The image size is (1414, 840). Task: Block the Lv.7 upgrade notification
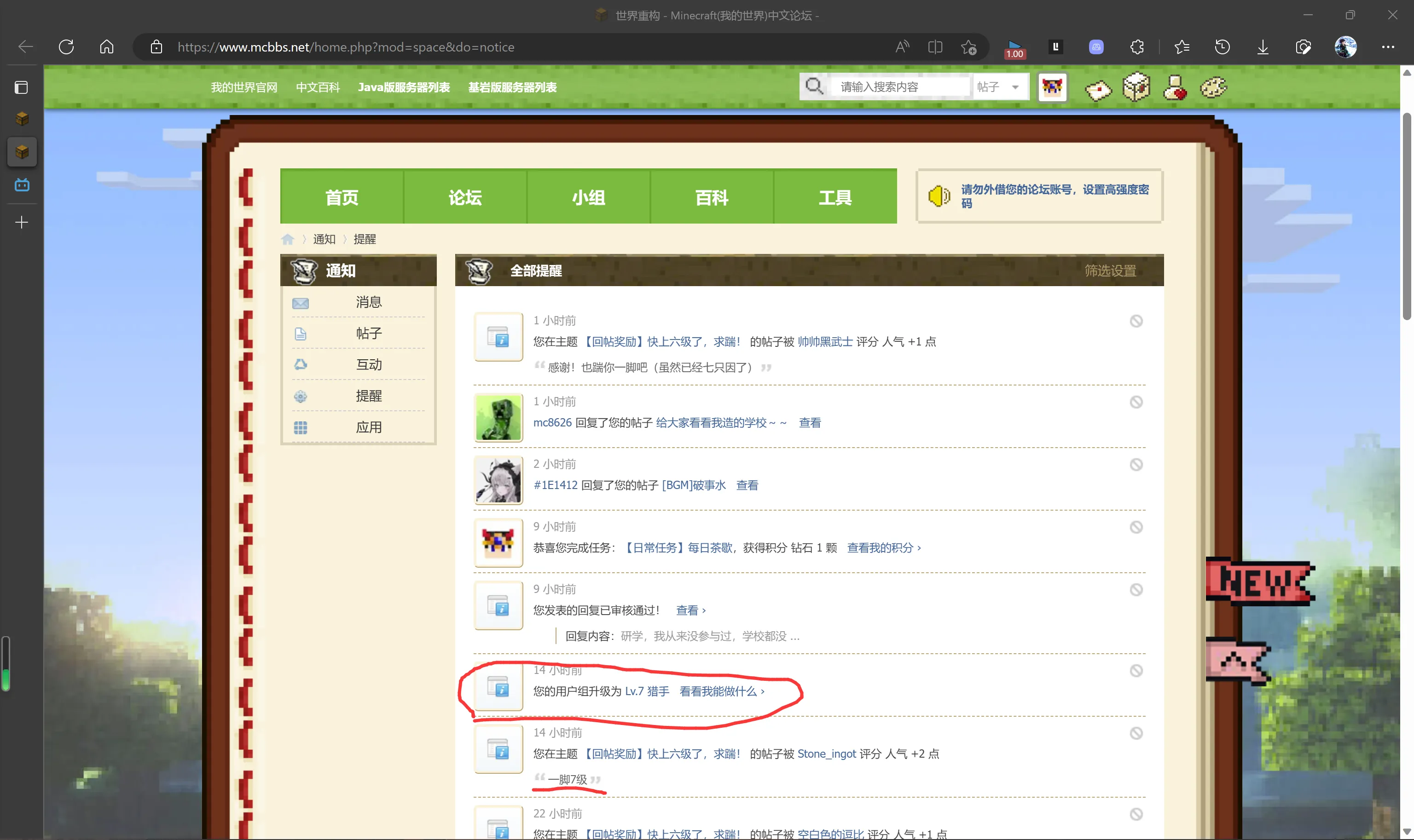pyautogui.click(x=1136, y=671)
